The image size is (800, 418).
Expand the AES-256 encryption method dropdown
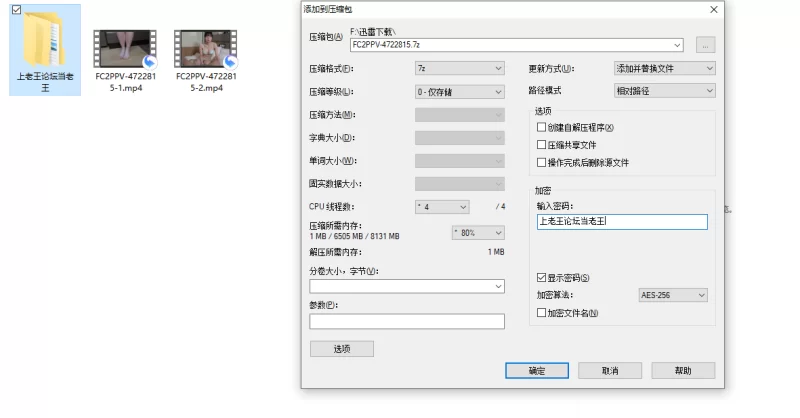672,295
